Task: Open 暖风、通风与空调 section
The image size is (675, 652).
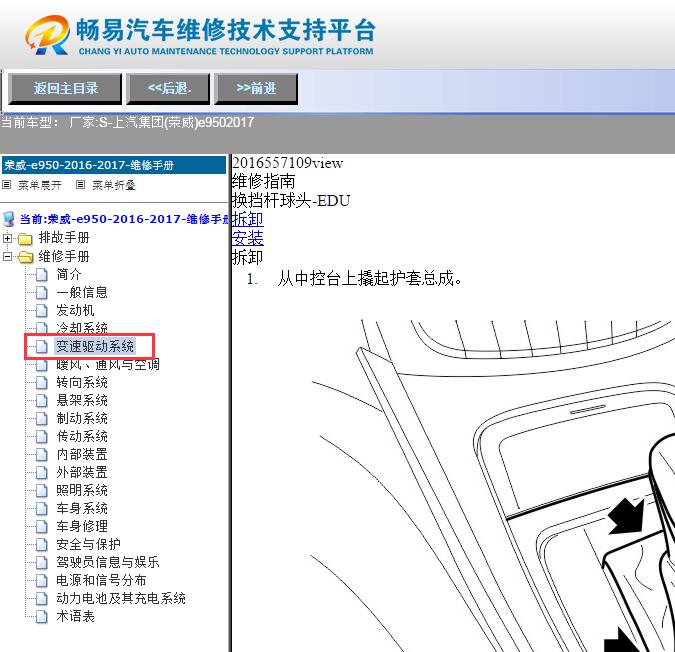Action: (x=108, y=365)
